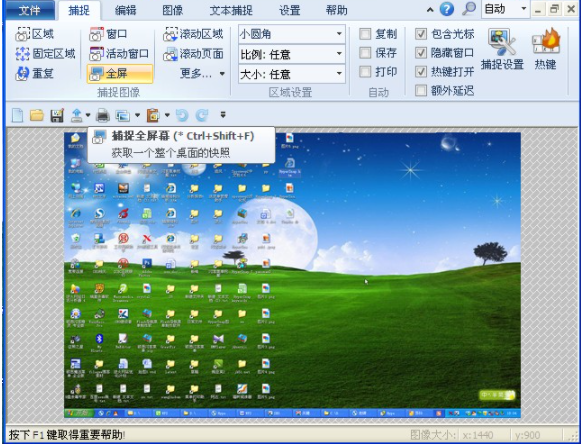Switch to the 帮助 help tab

337,10
